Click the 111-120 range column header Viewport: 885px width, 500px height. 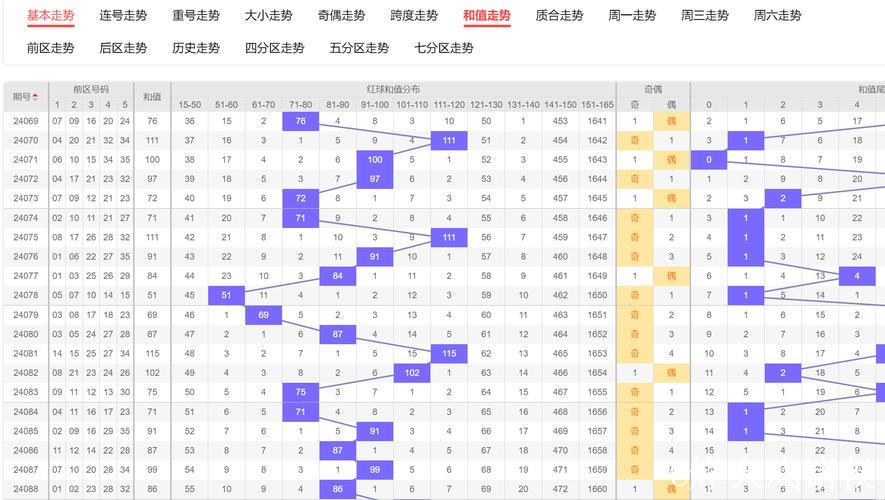449,105
